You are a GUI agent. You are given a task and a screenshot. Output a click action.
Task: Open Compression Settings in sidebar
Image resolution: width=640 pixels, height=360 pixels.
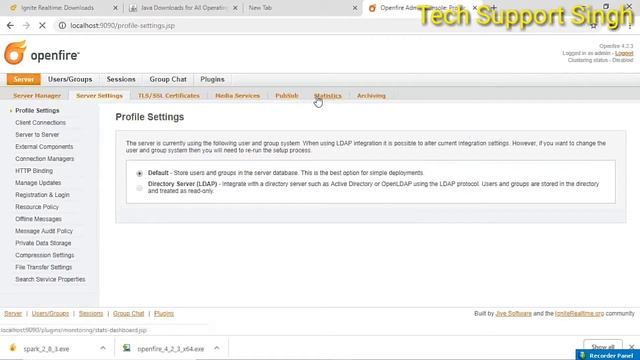coord(44,255)
